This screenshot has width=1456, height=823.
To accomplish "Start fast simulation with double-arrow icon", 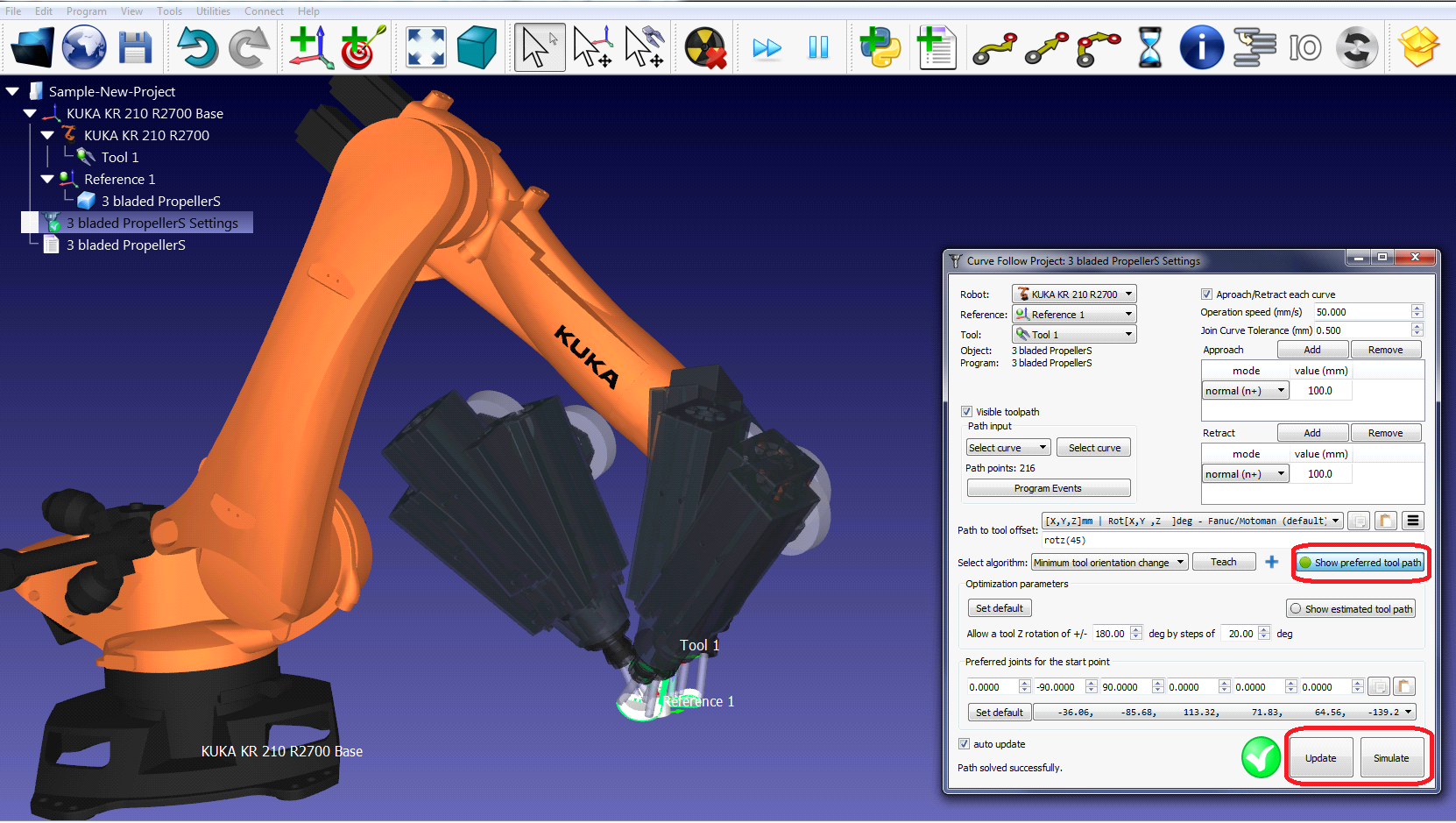I will pyautogui.click(x=767, y=47).
